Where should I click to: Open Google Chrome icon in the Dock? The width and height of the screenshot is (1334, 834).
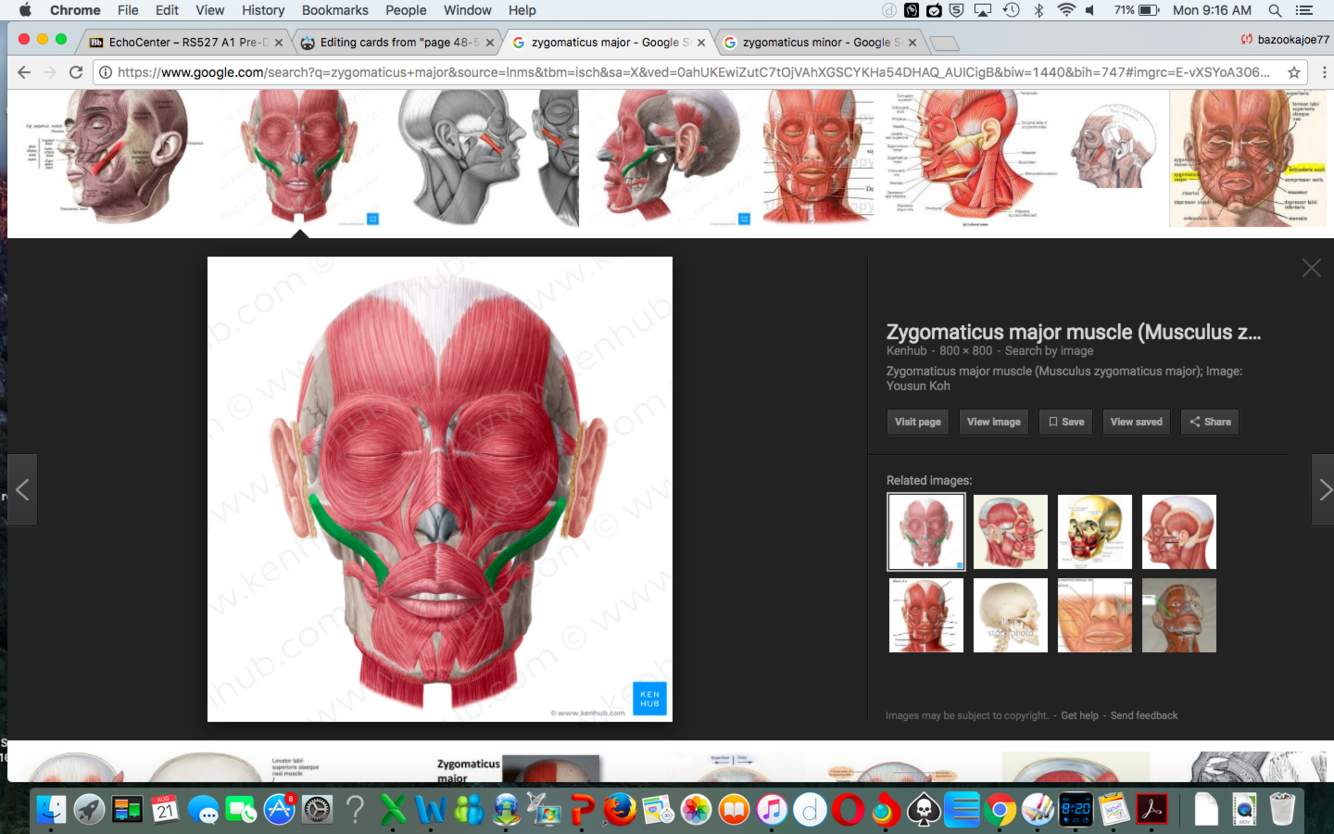pyautogui.click(x=999, y=809)
